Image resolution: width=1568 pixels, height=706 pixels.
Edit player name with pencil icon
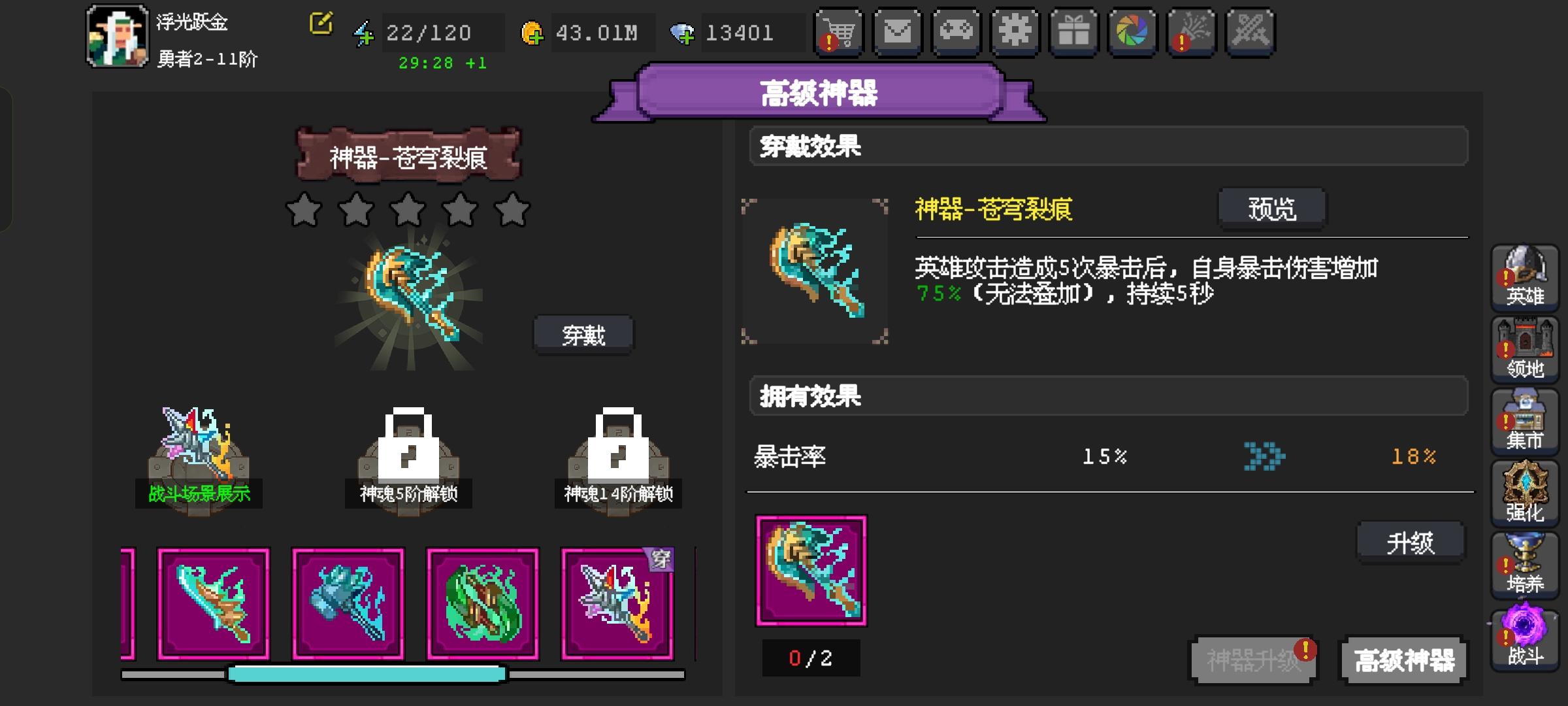[321, 24]
